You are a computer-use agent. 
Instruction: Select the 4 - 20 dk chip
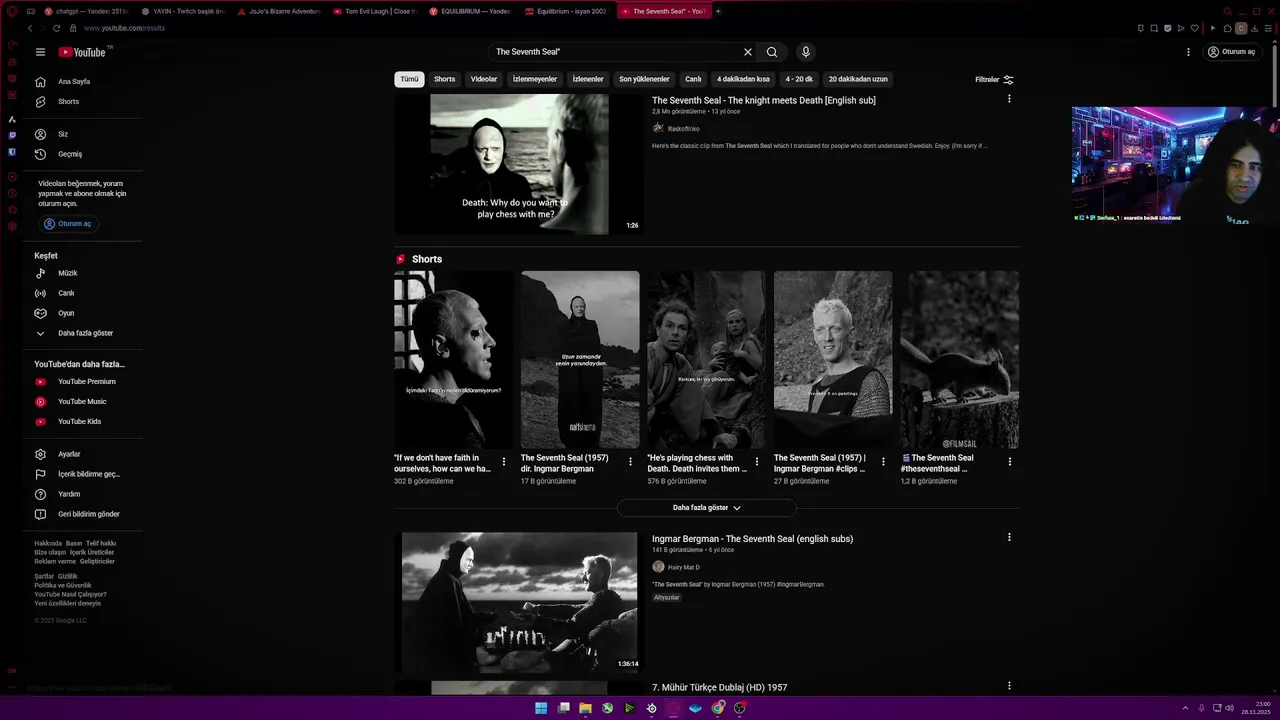click(x=799, y=79)
